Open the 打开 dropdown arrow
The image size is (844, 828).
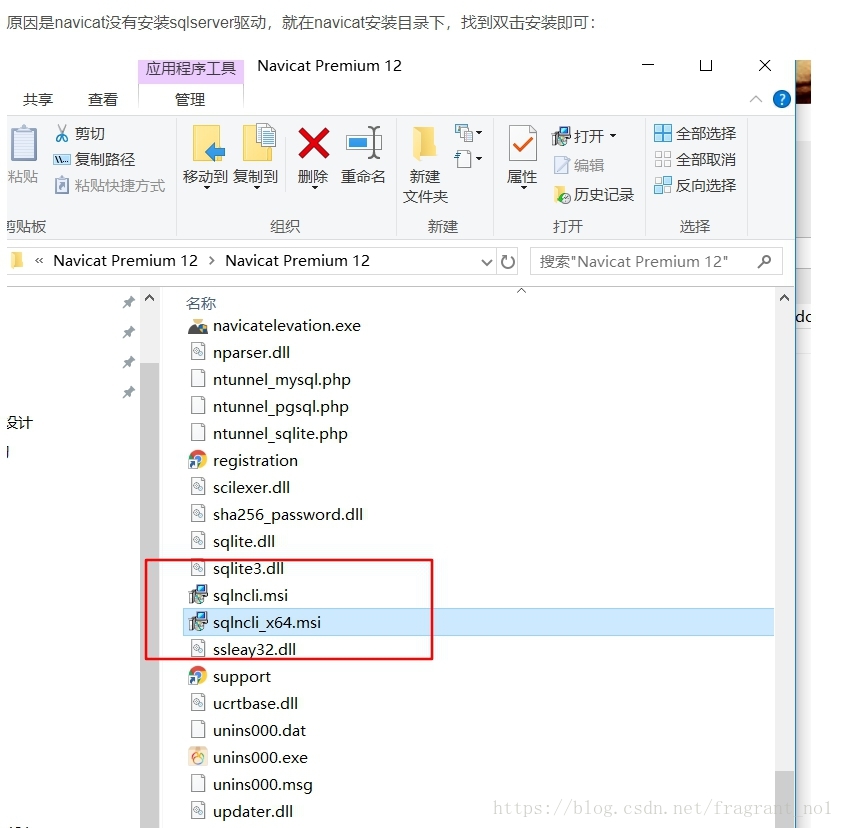point(613,136)
